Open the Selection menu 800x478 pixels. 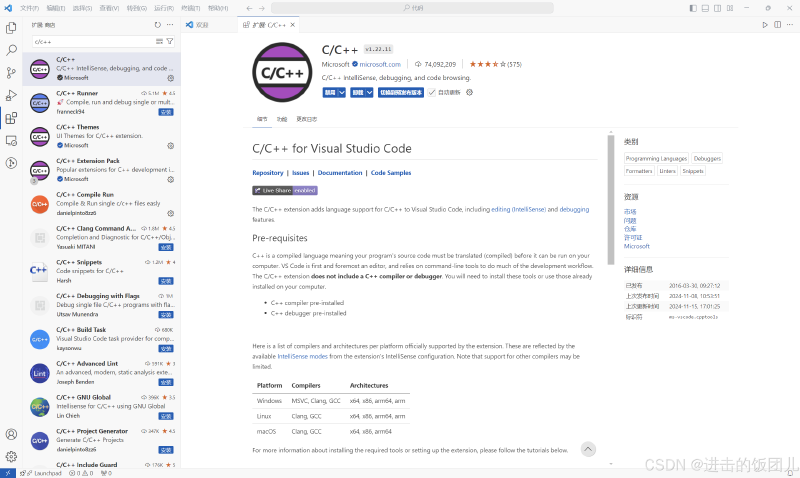coord(82,8)
